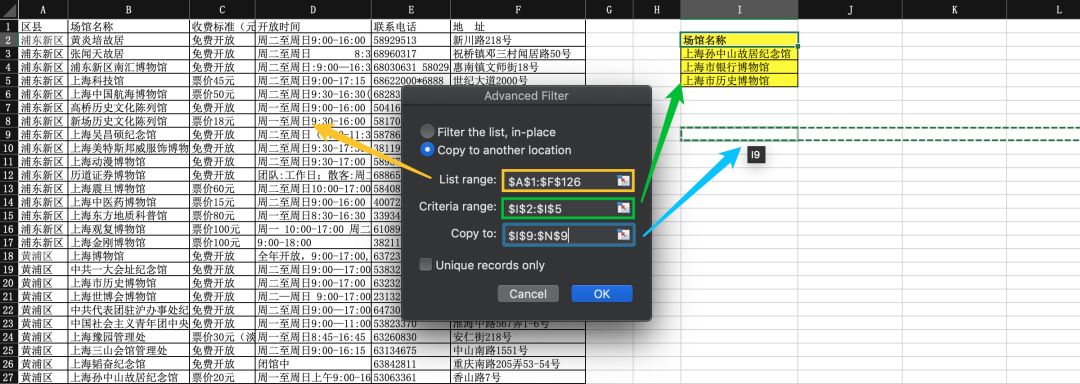Click the 闭馆中 cell

[x=313, y=363]
